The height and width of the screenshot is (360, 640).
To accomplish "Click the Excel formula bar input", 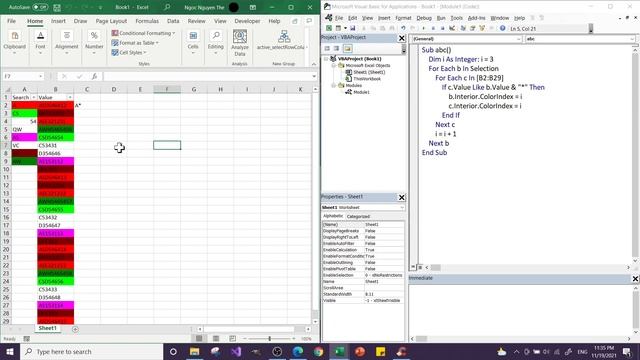I will click(208, 76).
